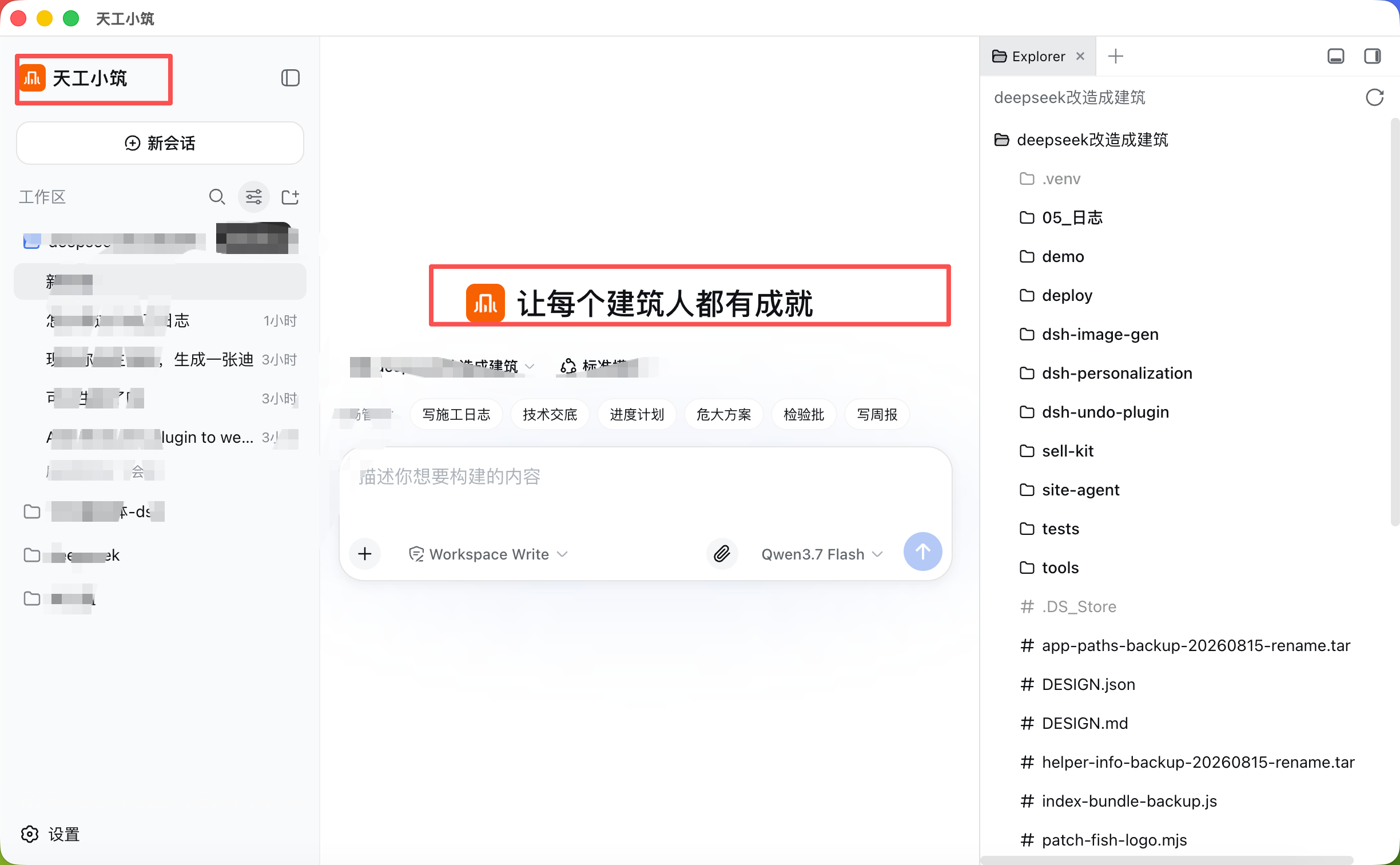Collapse the deepseek改造成建筑 root folder
Image resolution: width=1400 pixels, height=865 pixels.
(x=1081, y=140)
